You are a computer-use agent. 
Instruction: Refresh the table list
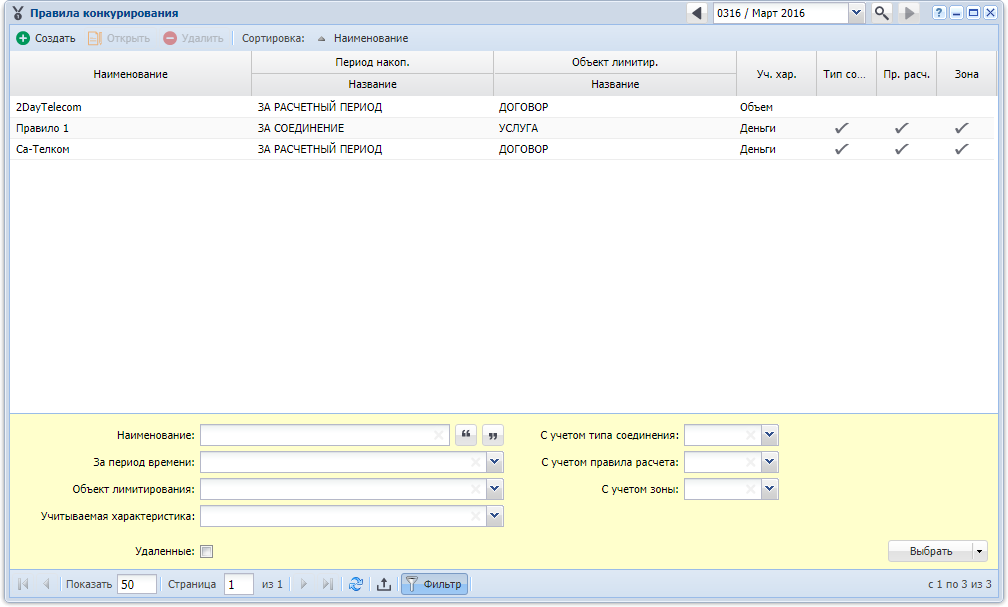[356, 584]
